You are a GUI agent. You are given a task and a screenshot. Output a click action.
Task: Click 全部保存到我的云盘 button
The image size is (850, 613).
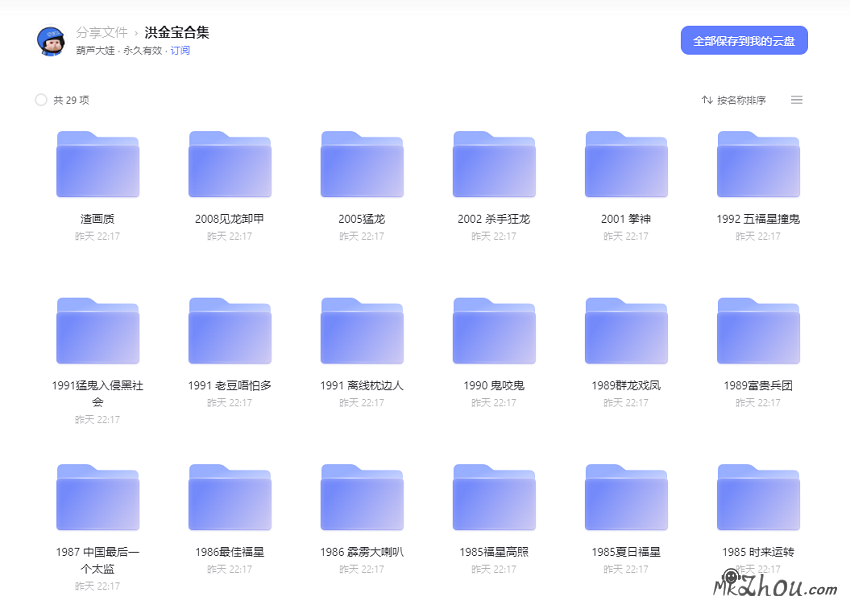click(744, 41)
